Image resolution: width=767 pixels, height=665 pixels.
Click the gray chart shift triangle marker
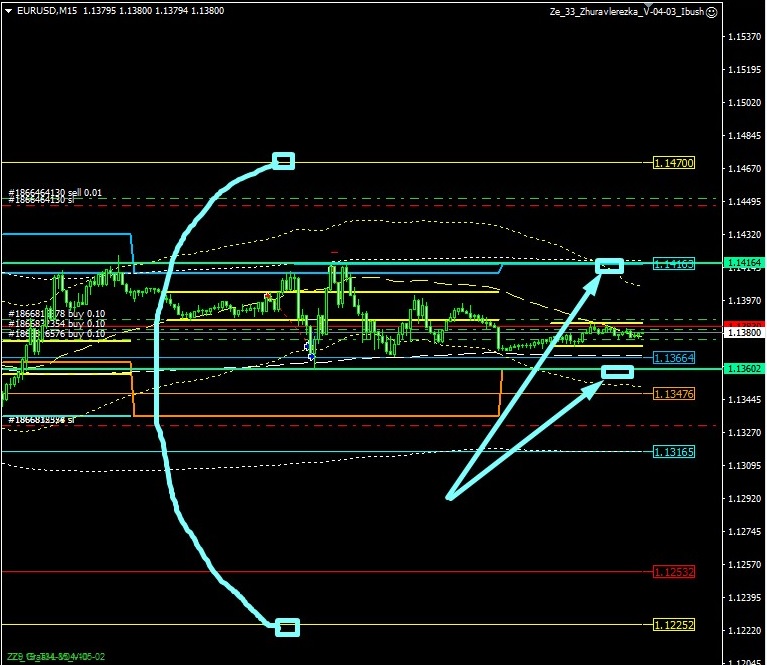click(648, 6)
